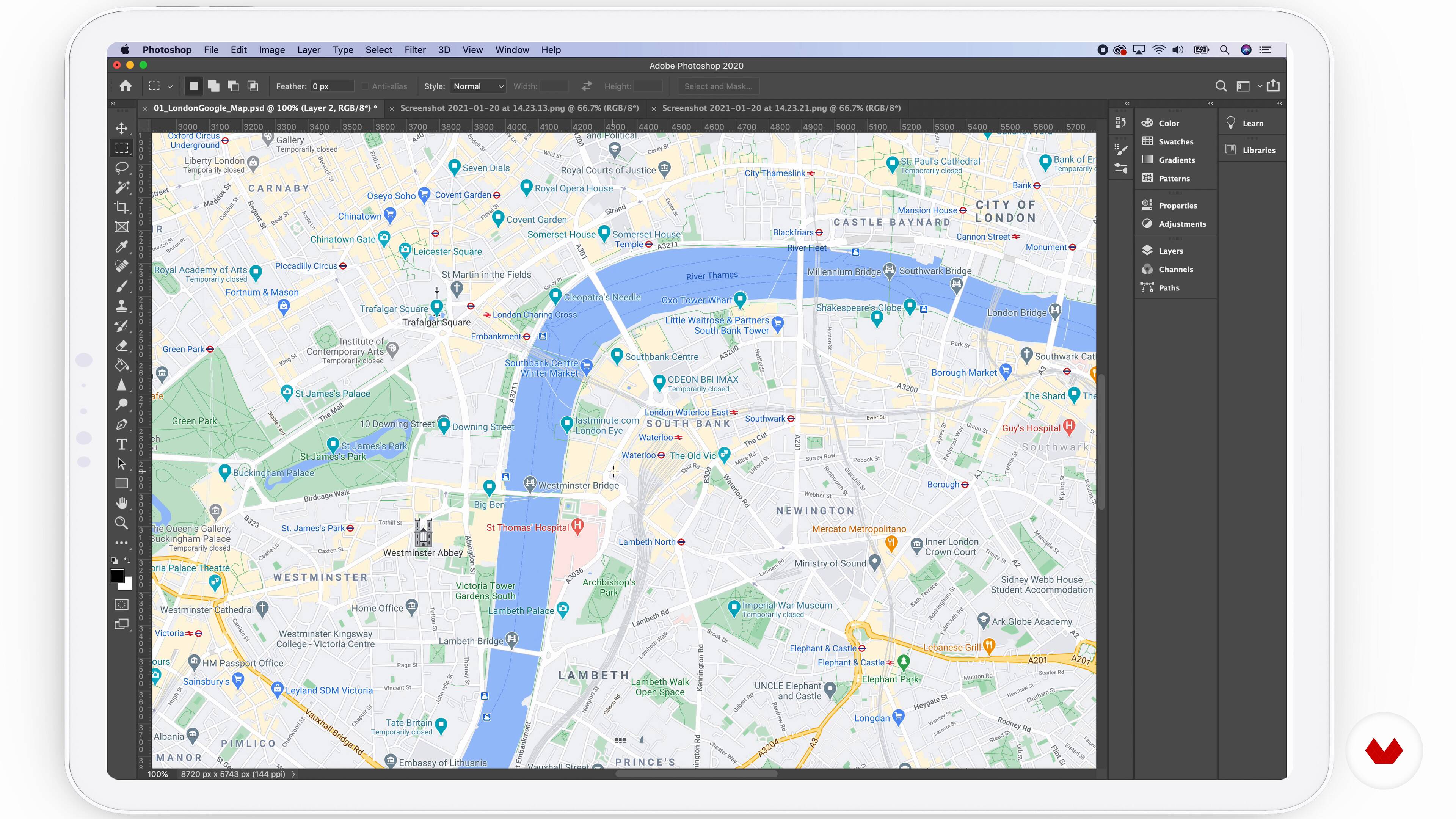The width and height of the screenshot is (1456, 819).
Task: Switch to Screenshot 14.23.21.png tab
Action: tap(781, 108)
